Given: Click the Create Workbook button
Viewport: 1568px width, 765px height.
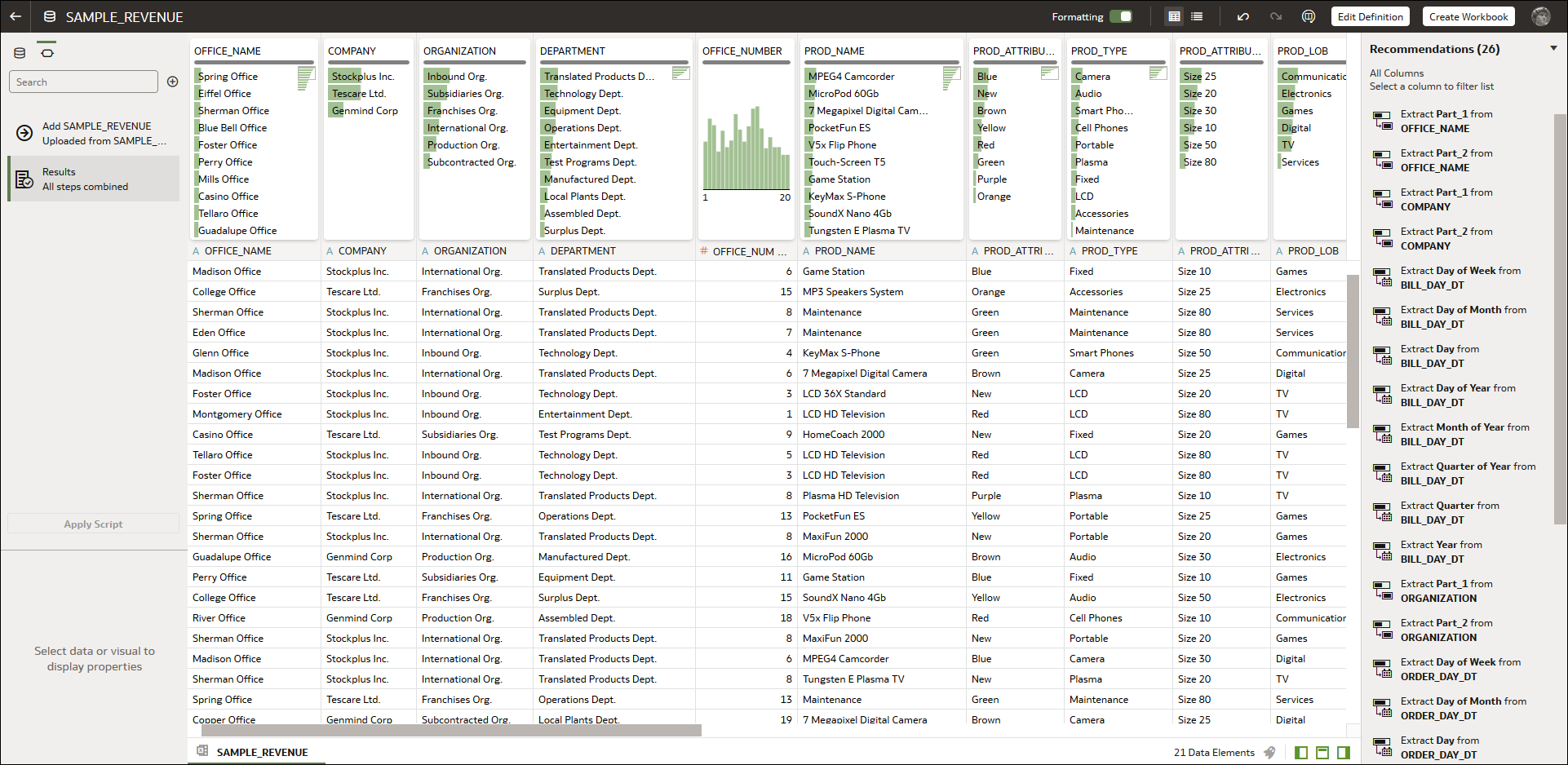Looking at the screenshot, I should click(1468, 16).
